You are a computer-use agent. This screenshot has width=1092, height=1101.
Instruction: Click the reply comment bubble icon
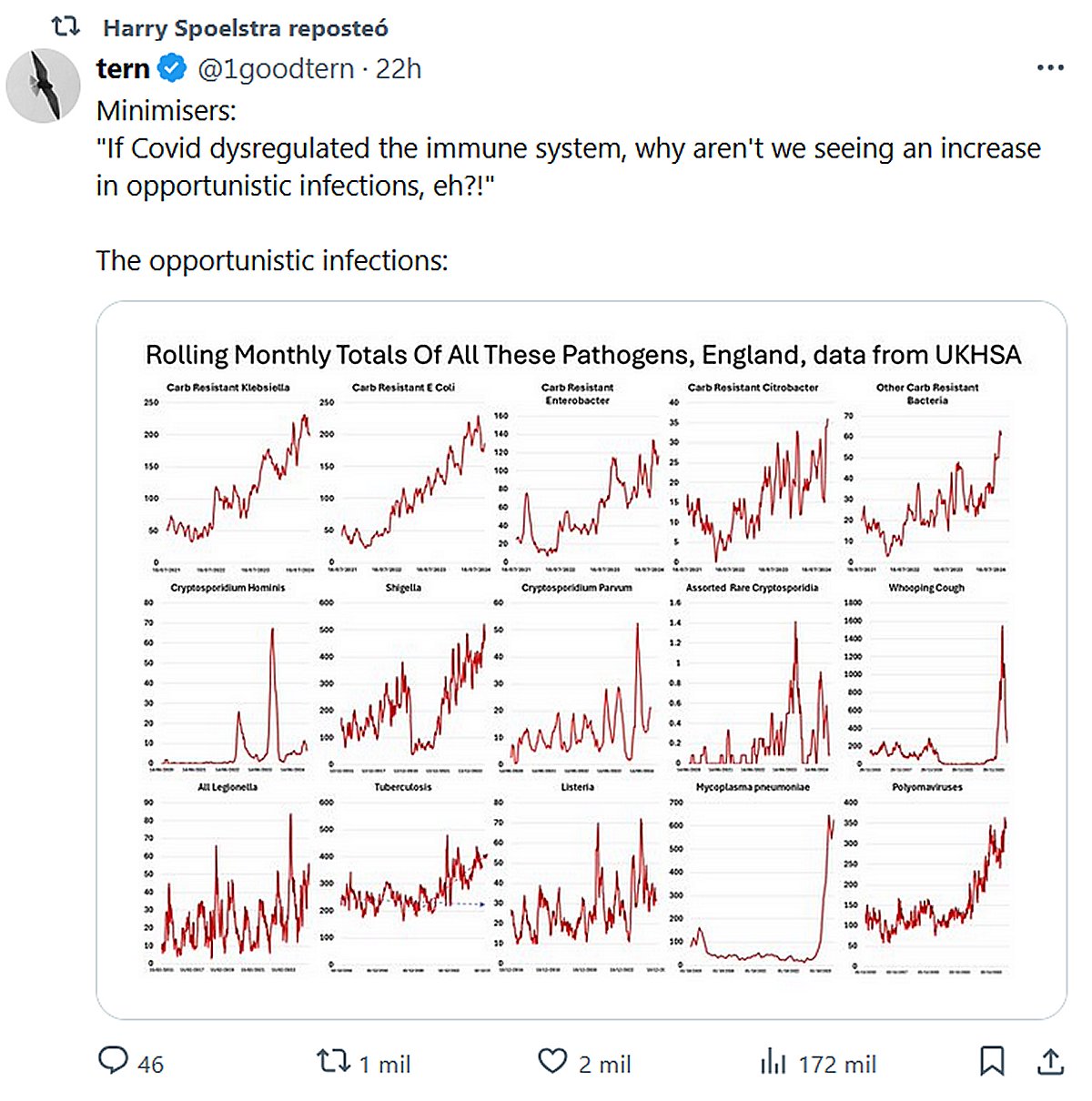point(114,1061)
